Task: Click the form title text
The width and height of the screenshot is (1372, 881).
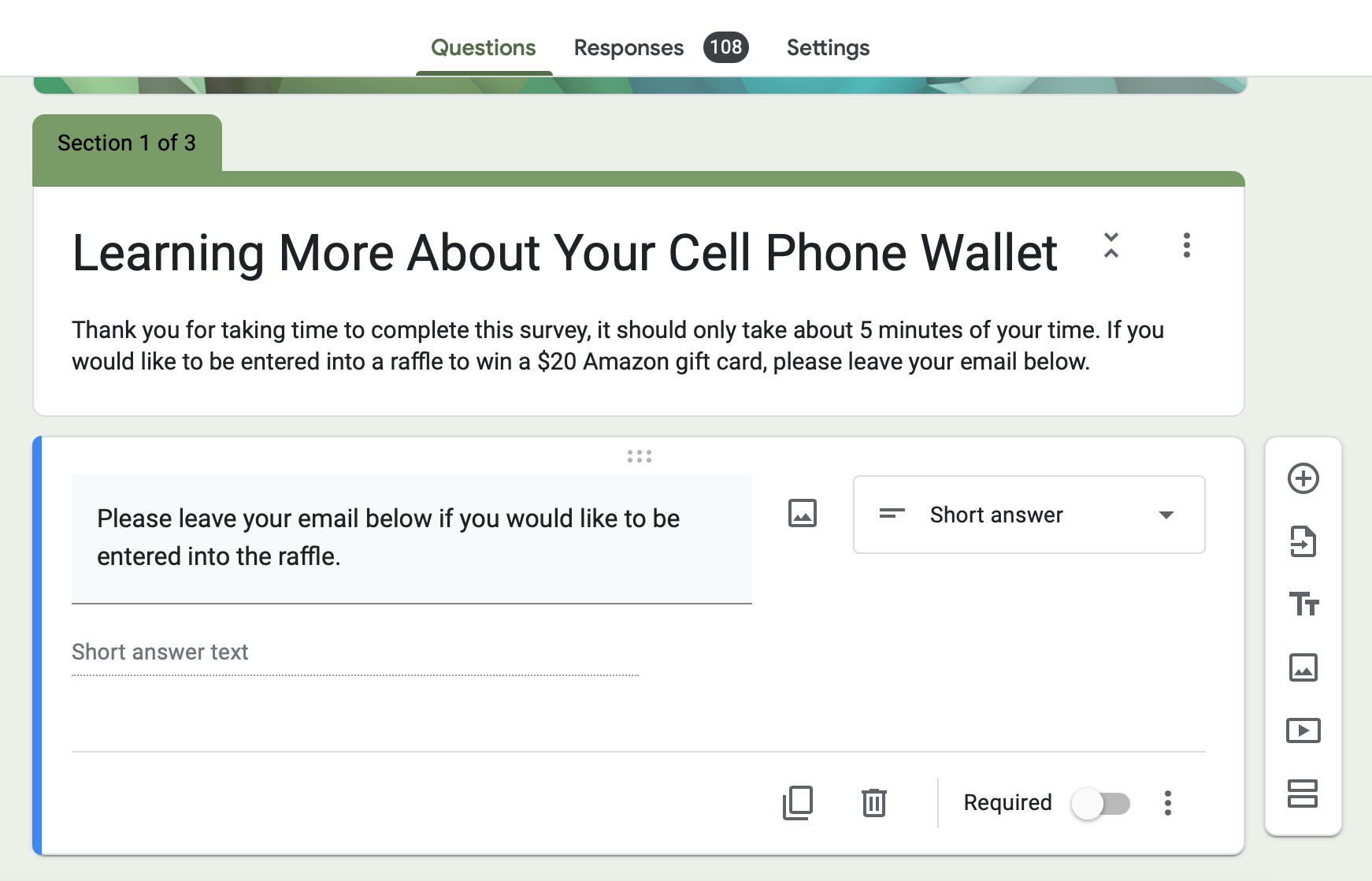Action: coord(565,253)
